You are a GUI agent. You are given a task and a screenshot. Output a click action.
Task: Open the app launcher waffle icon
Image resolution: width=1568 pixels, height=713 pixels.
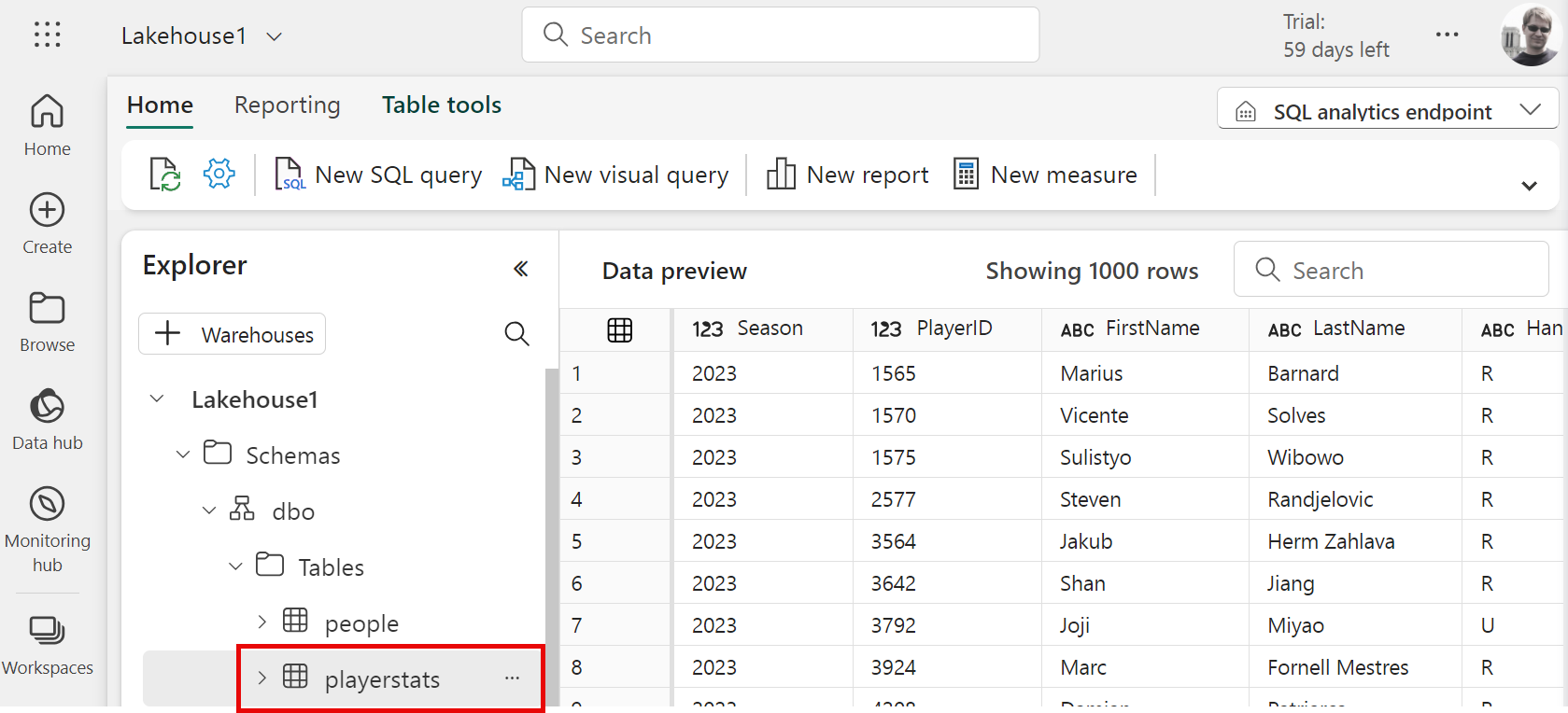coord(47,35)
